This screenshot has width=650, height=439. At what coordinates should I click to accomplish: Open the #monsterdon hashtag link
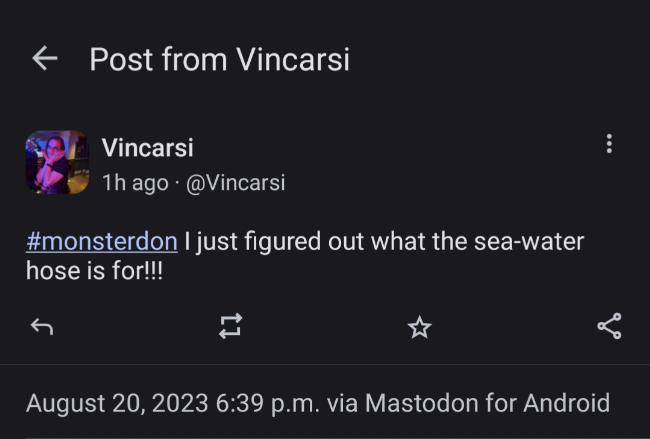[102, 241]
